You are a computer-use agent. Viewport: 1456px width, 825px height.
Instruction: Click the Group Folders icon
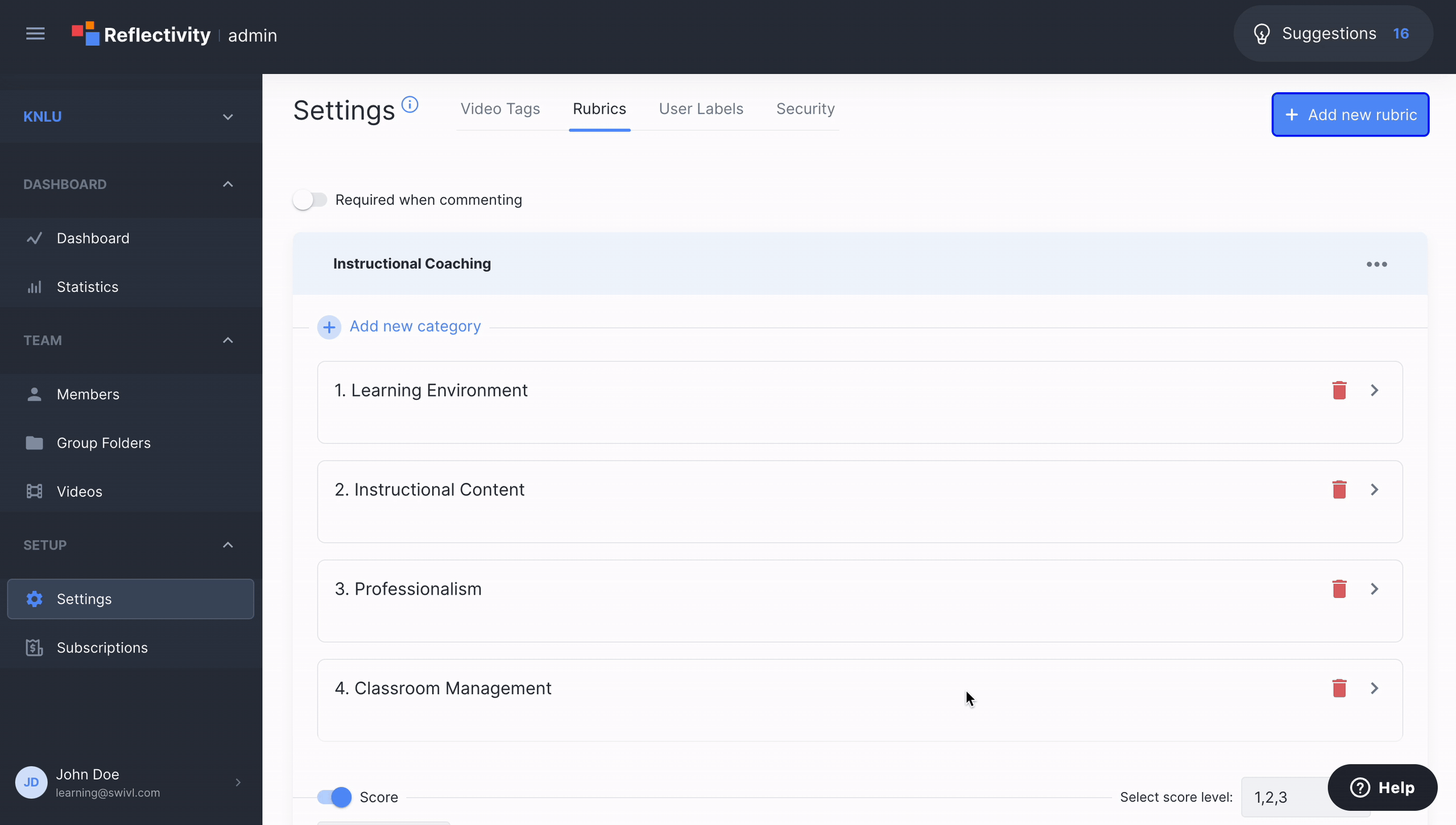tap(34, 443)
